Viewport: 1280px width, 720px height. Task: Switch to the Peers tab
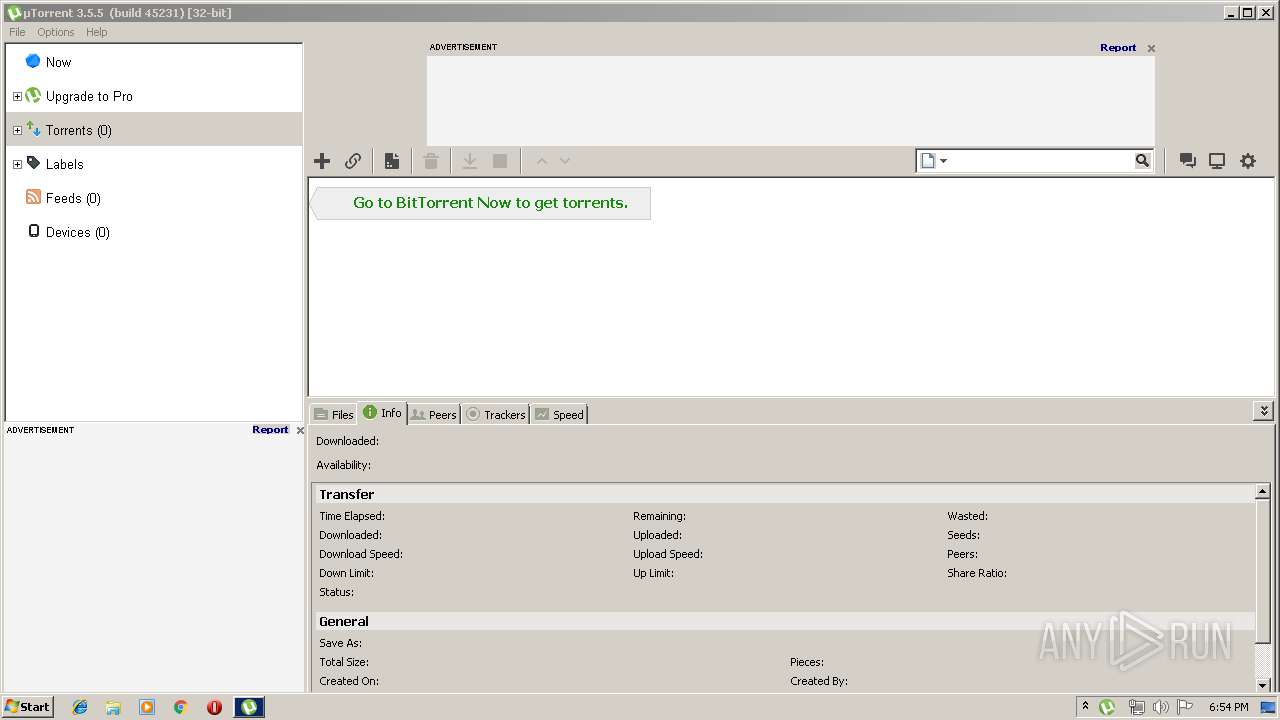pyautogui.click(x=434, y=414)
